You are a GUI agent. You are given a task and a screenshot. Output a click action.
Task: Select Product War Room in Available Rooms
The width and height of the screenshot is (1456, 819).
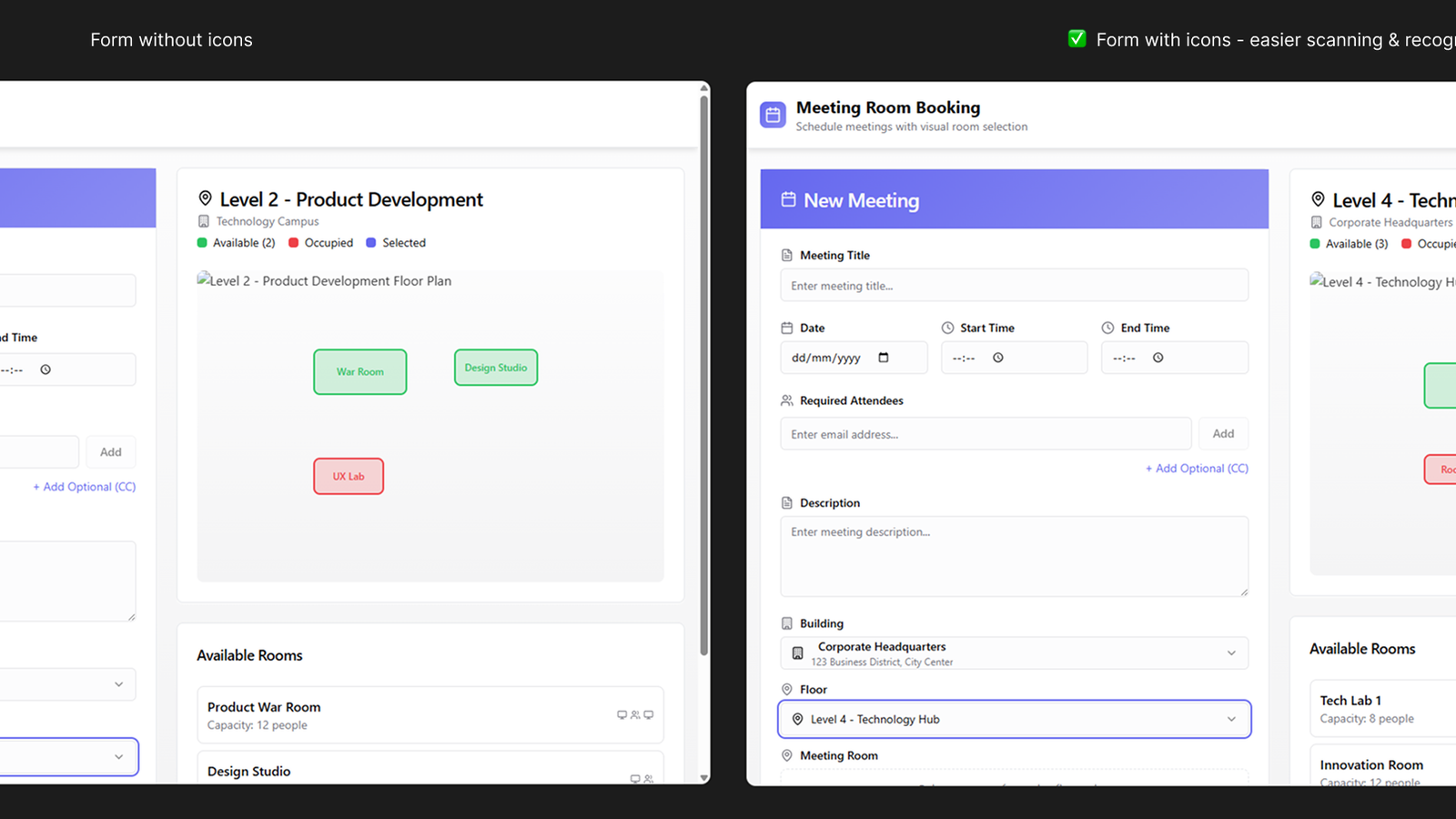[430, 715]
